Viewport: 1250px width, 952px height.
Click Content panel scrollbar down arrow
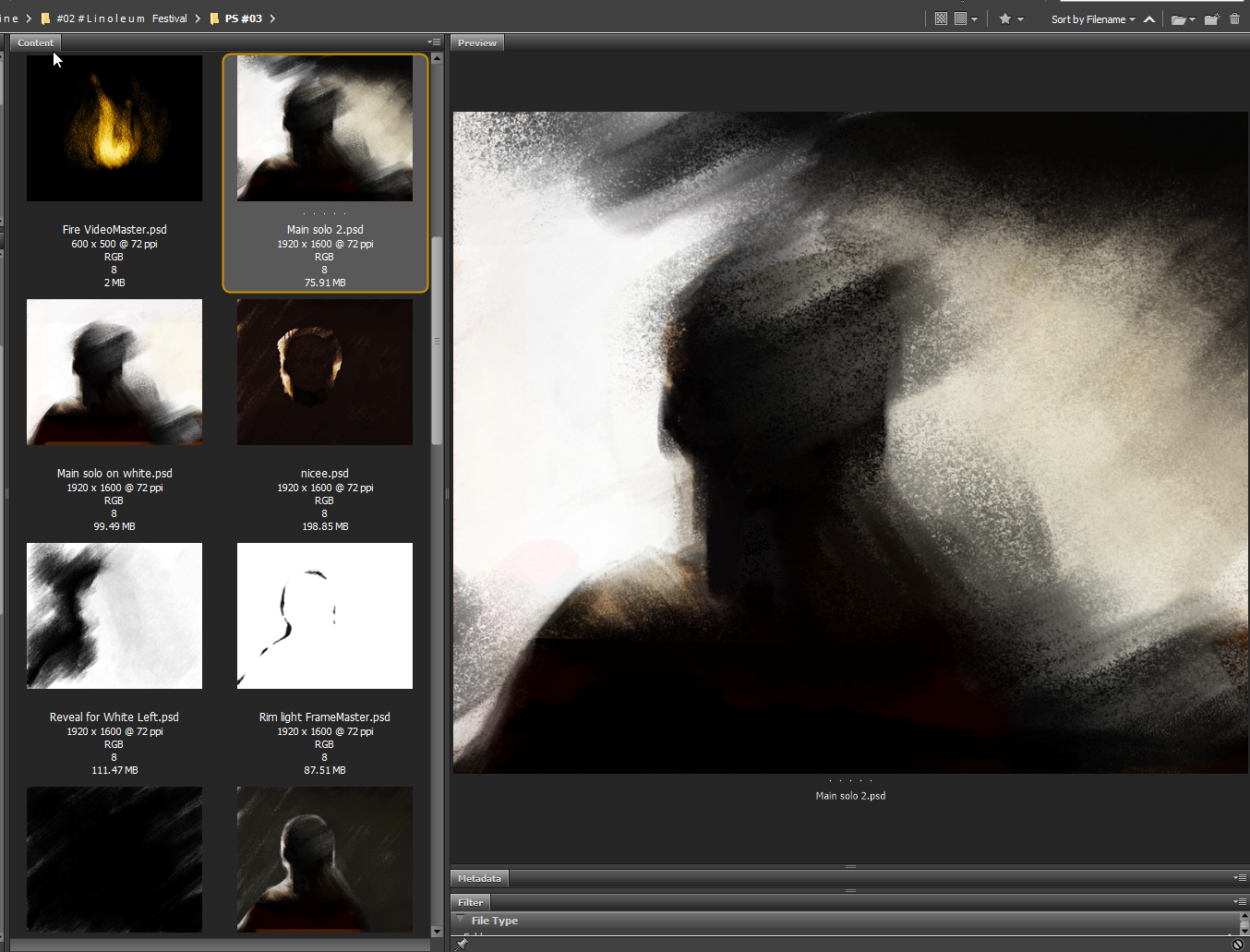[x=437, y=932]
